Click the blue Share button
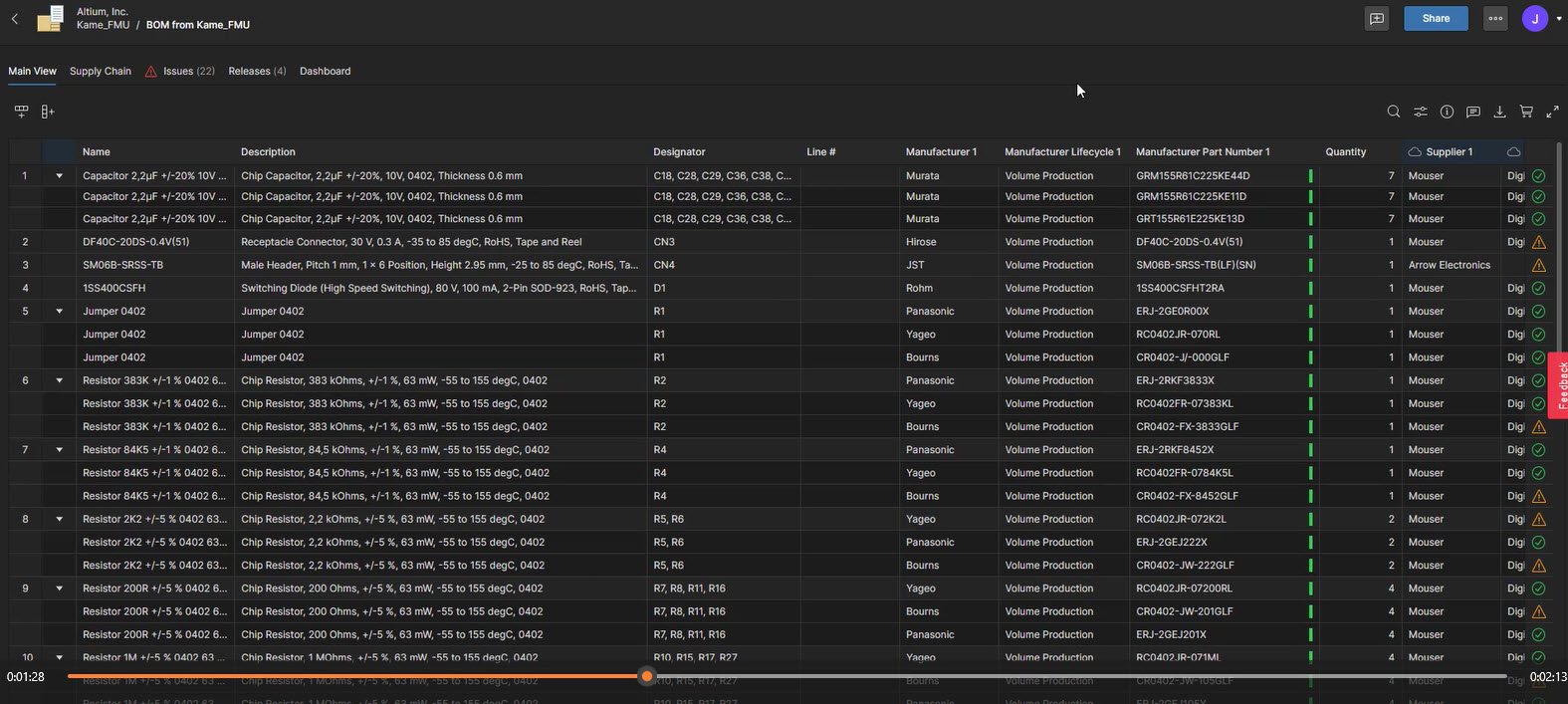This screenshot has width=1568, height=704. click(1436, 19)
